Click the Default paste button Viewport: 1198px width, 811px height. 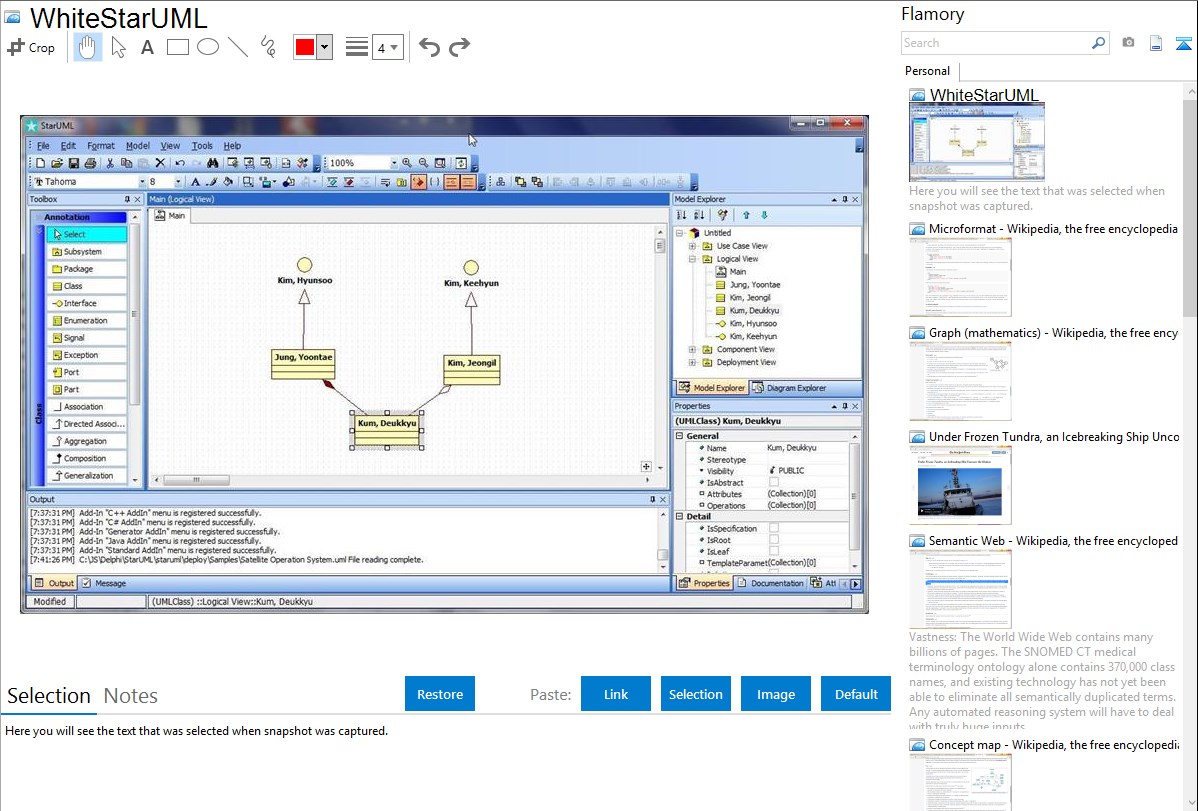[x=856, y=694]
